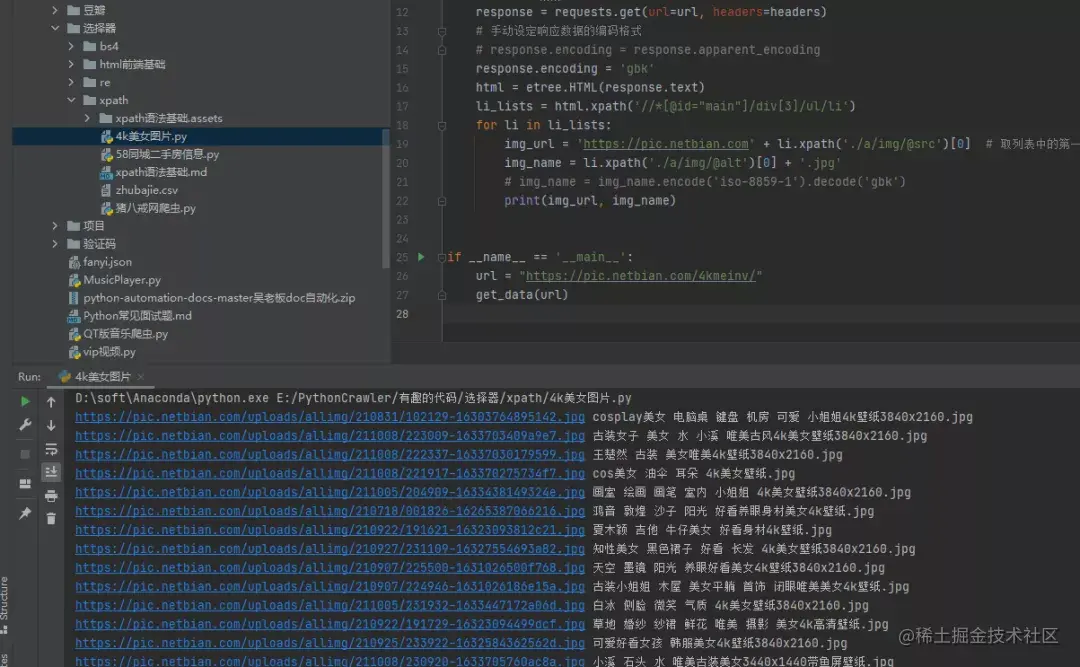Click the 豆瓣 folder icon
This screenshot has height=667, width=1080.
[x=74, y=10]
